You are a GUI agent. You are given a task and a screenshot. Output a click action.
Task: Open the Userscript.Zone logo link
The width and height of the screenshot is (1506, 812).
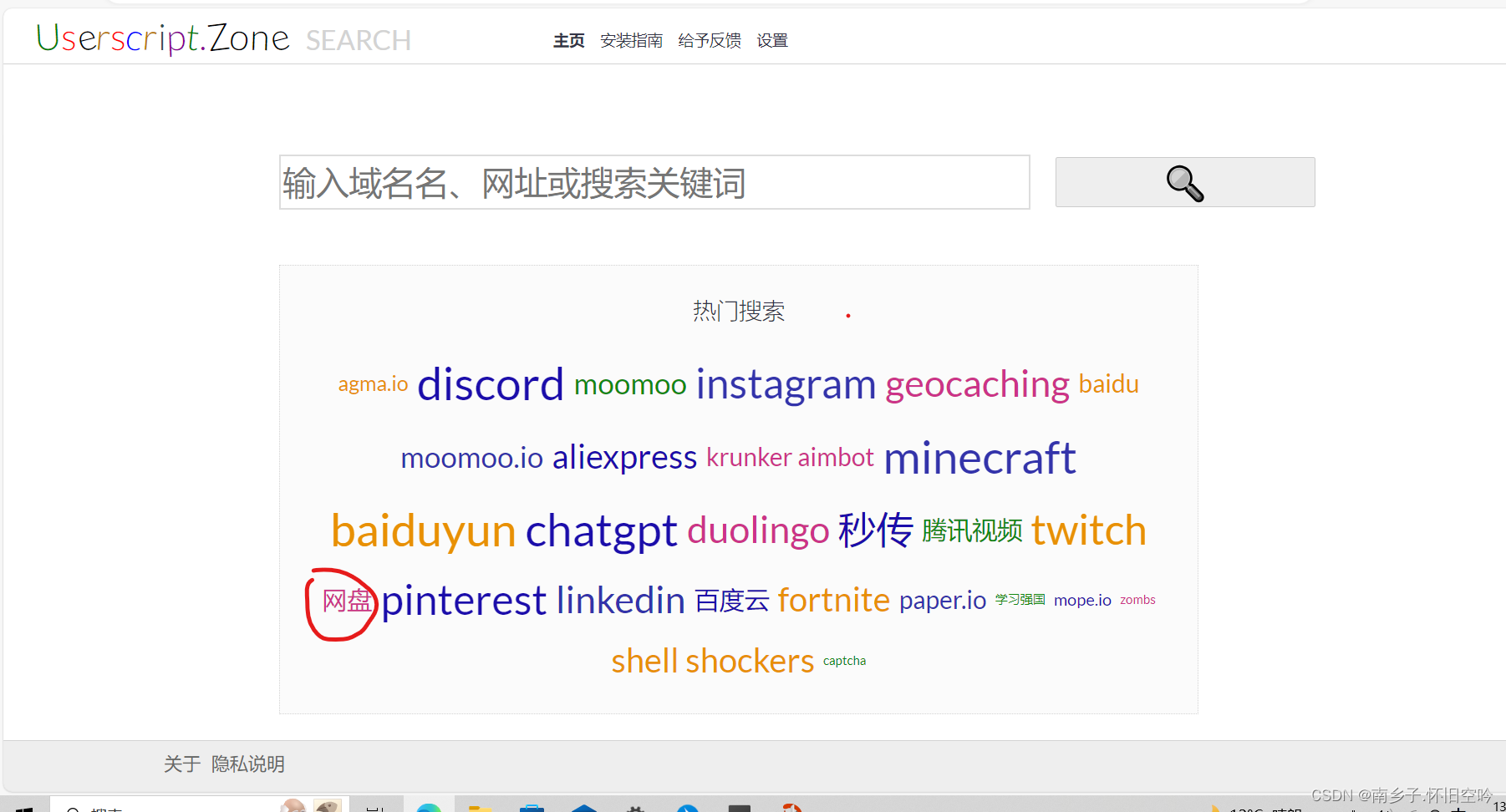pos(163,38)
